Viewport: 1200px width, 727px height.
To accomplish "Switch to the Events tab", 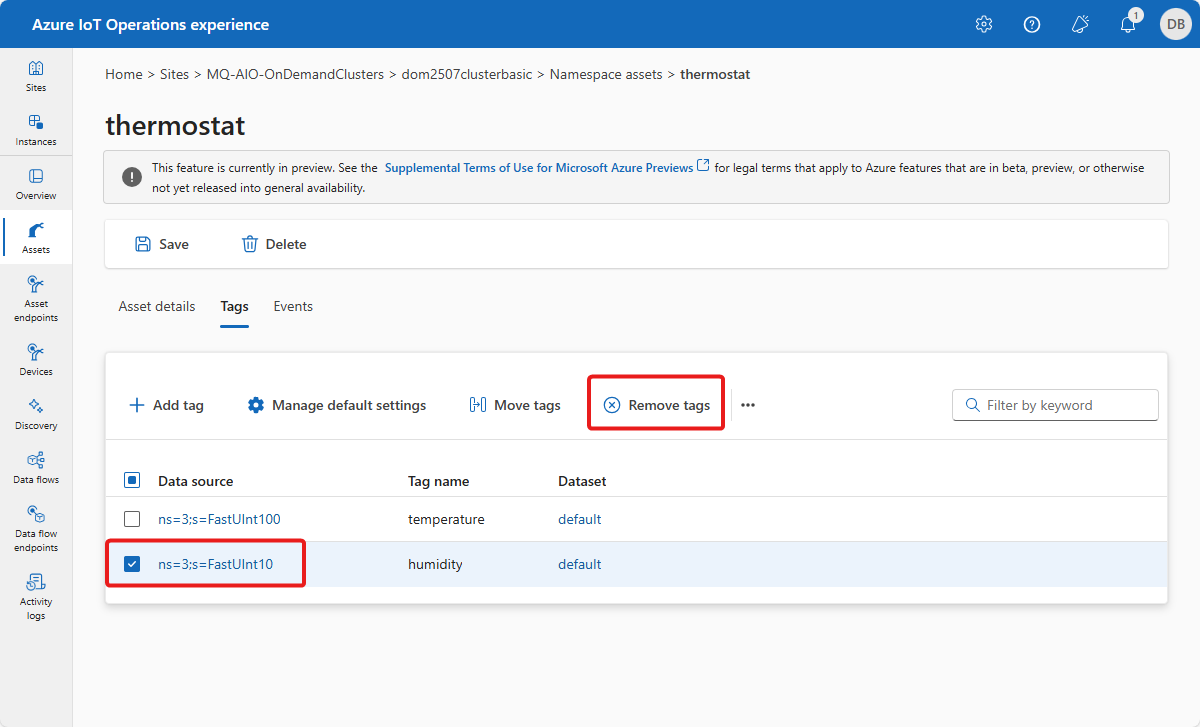I will (x=293, y=306).
